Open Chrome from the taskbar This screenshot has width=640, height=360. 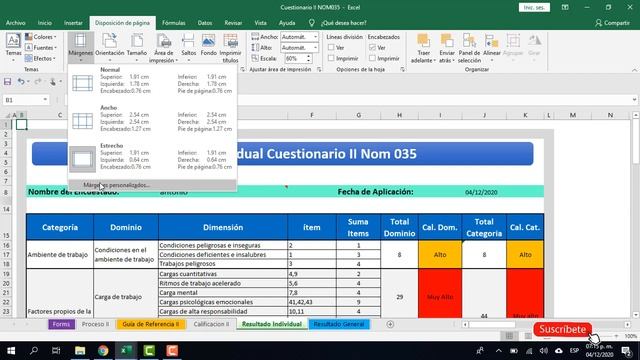coord(103,351)
